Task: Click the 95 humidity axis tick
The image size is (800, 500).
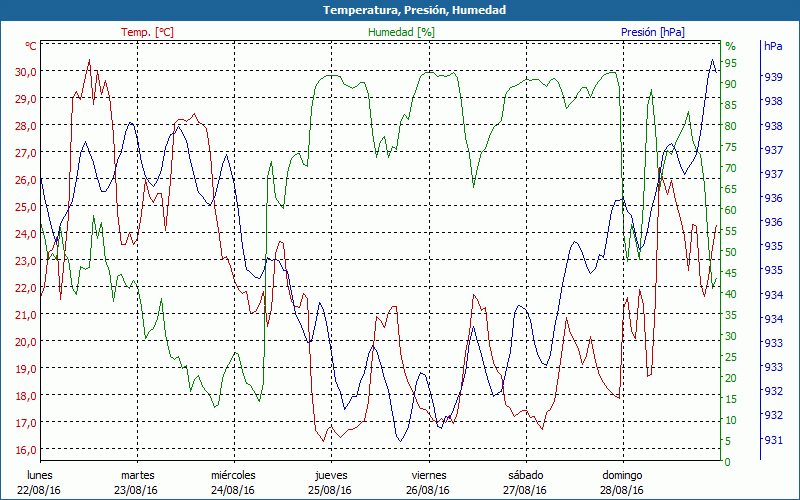Action: pyautogui.click(x=731, y=63)
